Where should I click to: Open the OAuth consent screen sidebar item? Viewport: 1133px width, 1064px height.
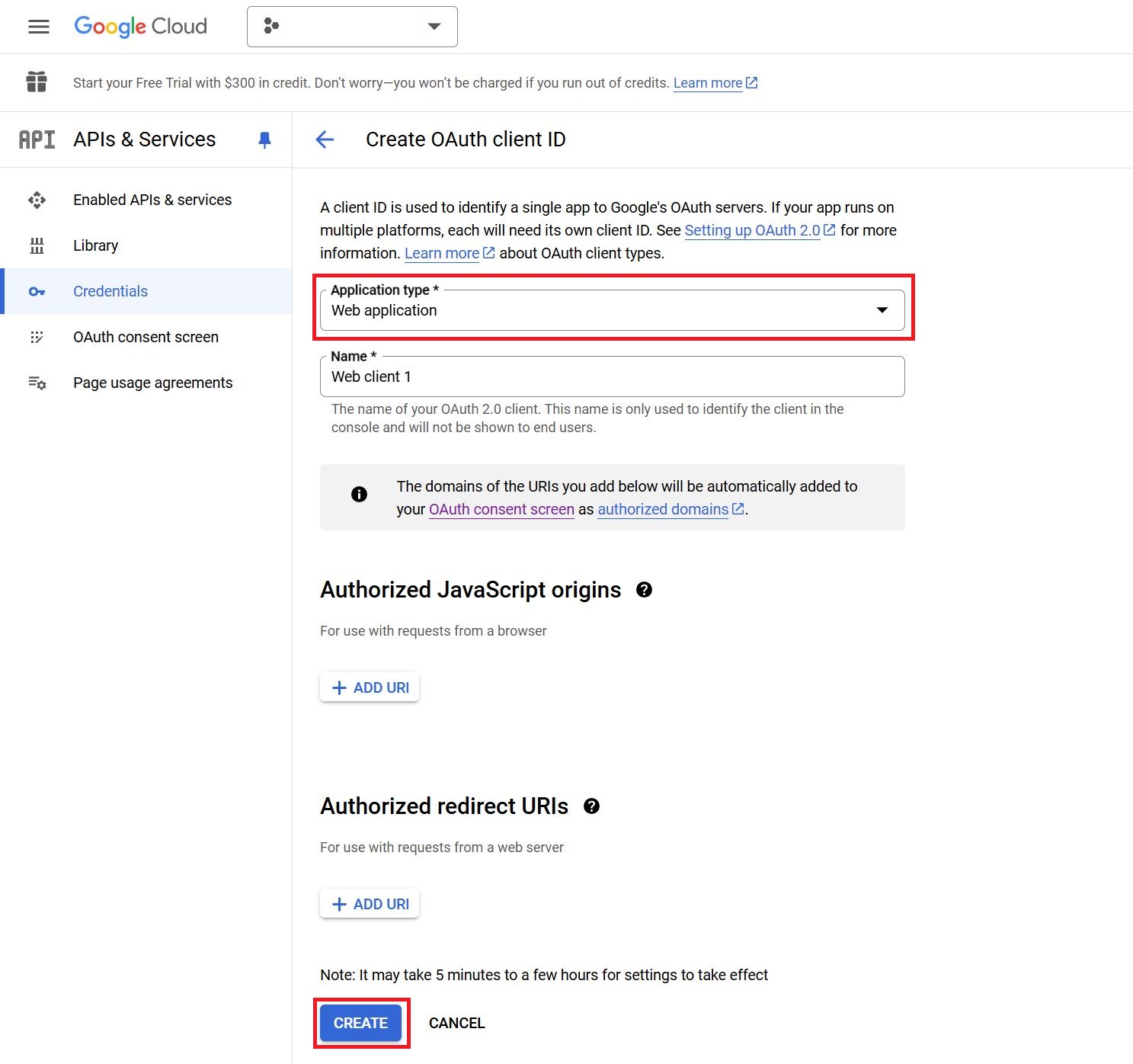(146, 337)
